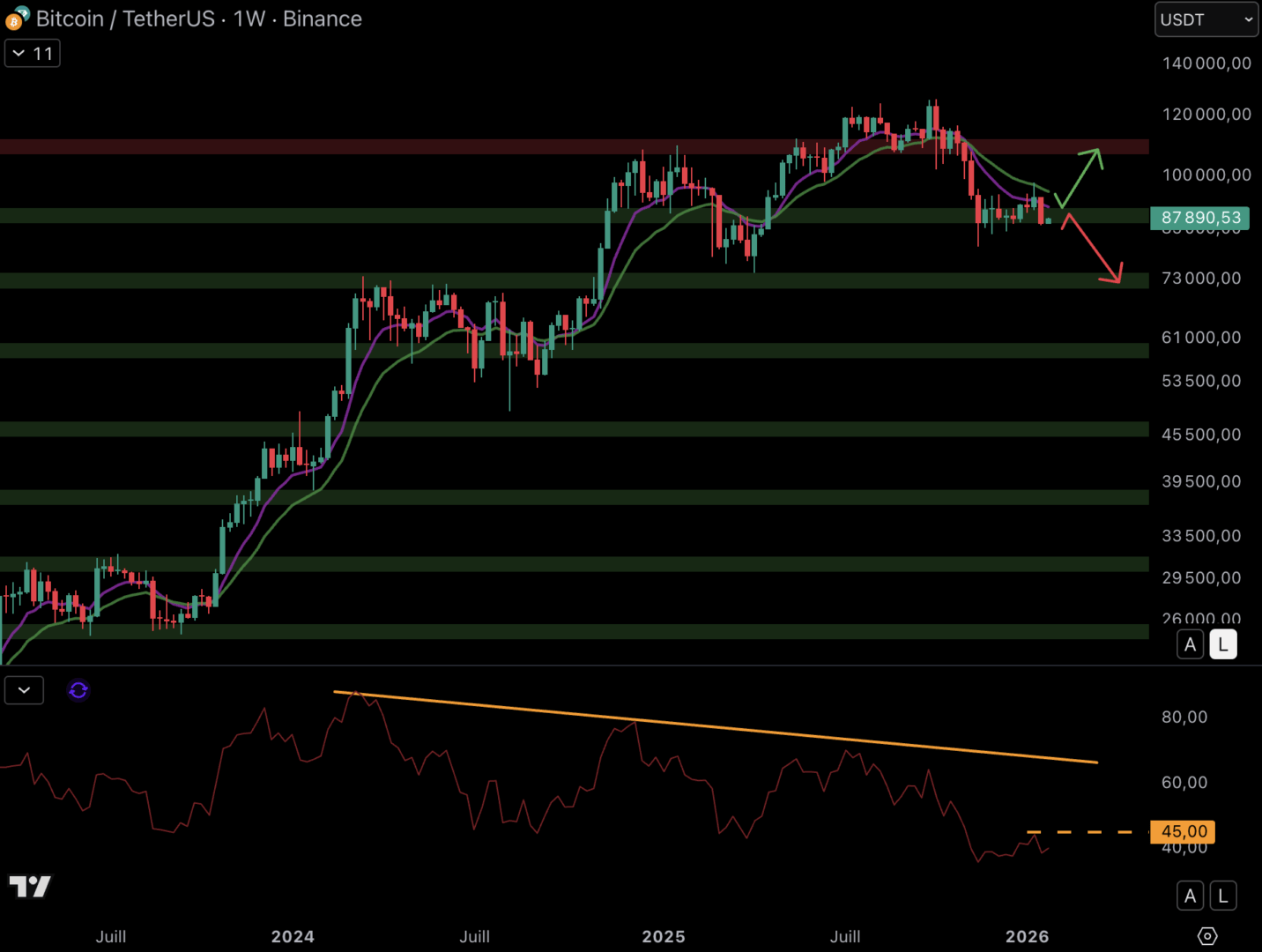Click the Bitcoin / TetherUS symbol title
Image resolution: width=1262 pixels, height=952 pixels.
click(123, 19)
